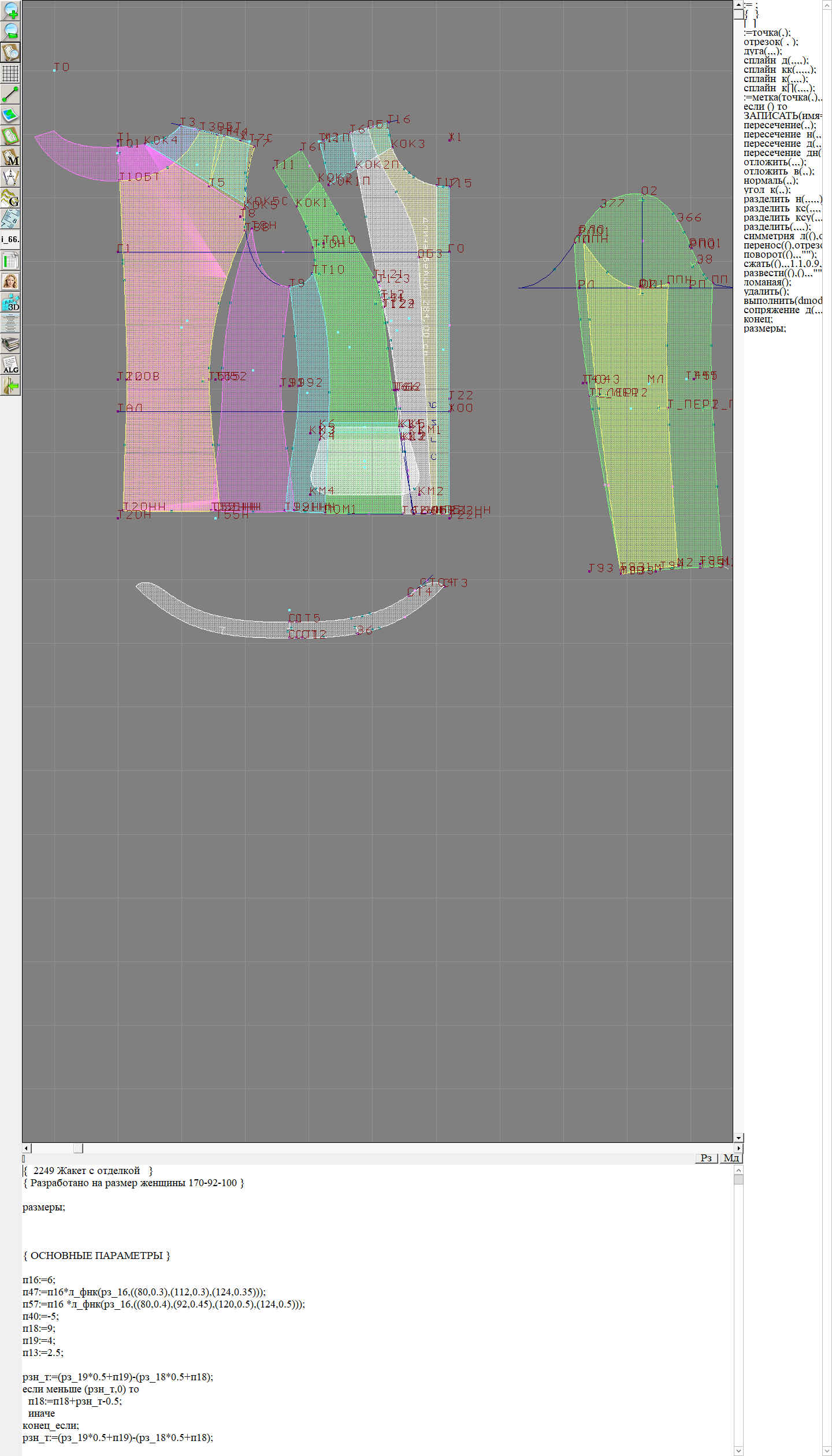
Task: Open the pattern pieces M icon
Action: [x=10, y=157]
